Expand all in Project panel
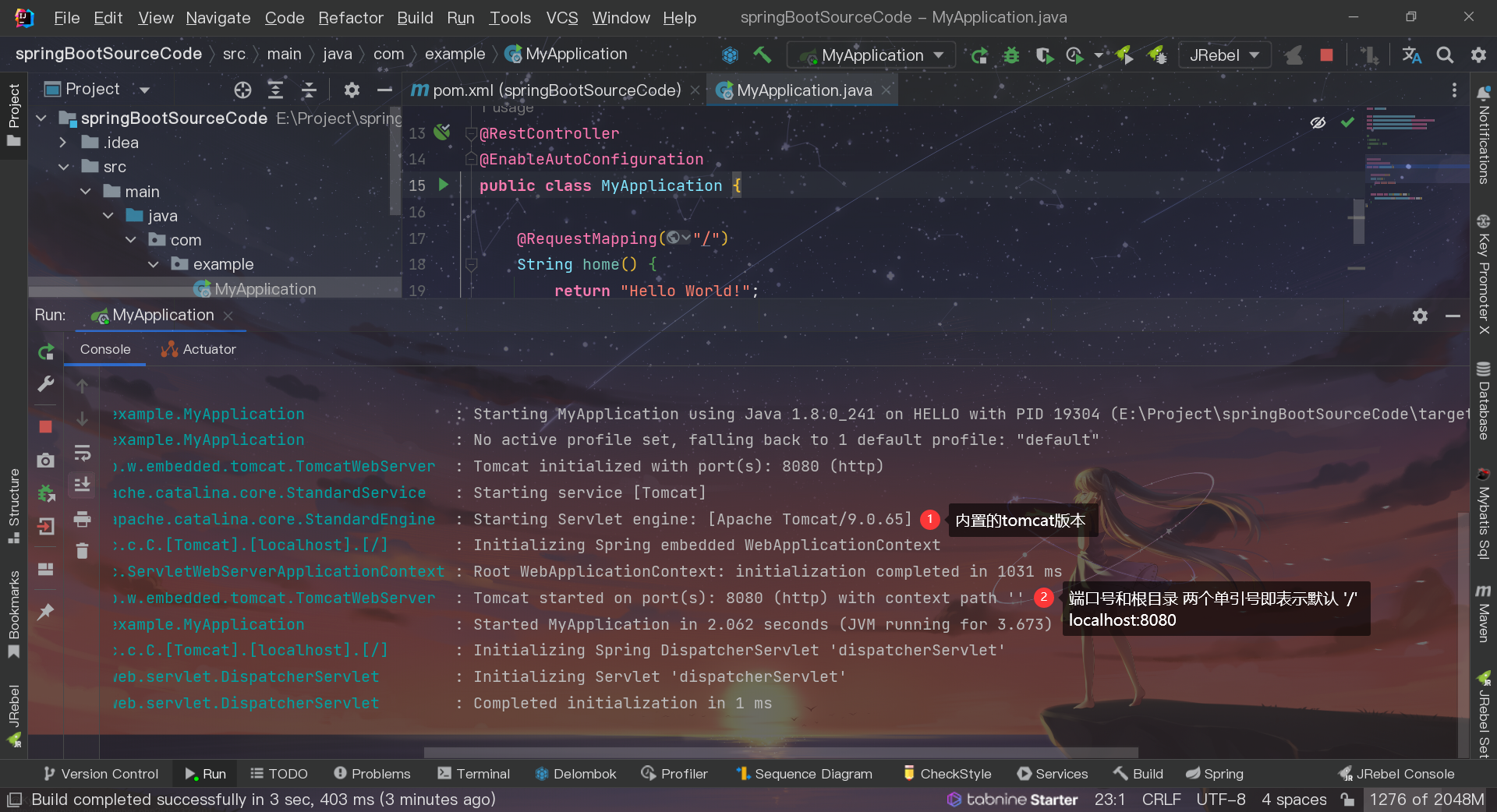The image size is (1497, 812). pos(275,90)
